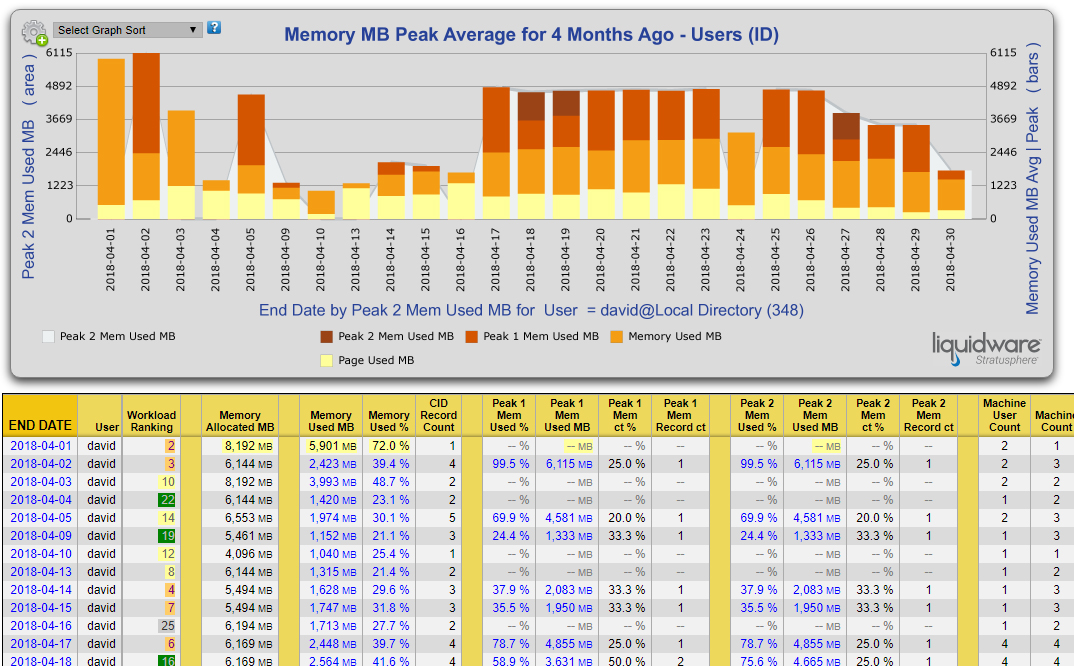Sort by Peak 2 Mem Used % header

coord(757,415)
